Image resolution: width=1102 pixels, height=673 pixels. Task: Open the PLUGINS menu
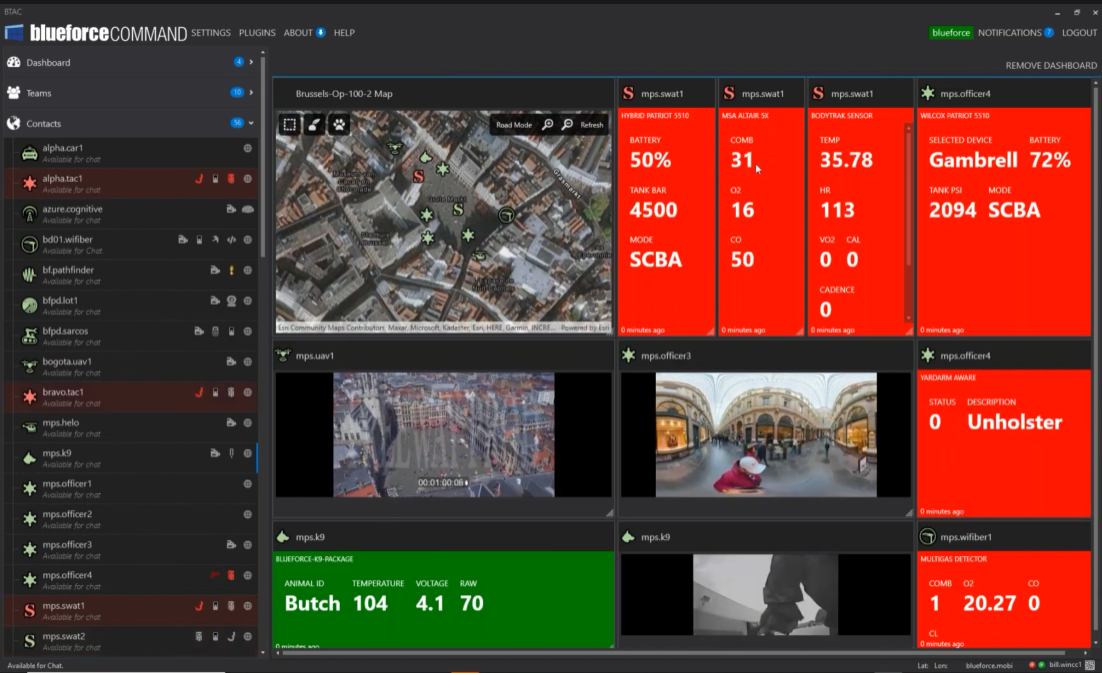click(257, 33)
